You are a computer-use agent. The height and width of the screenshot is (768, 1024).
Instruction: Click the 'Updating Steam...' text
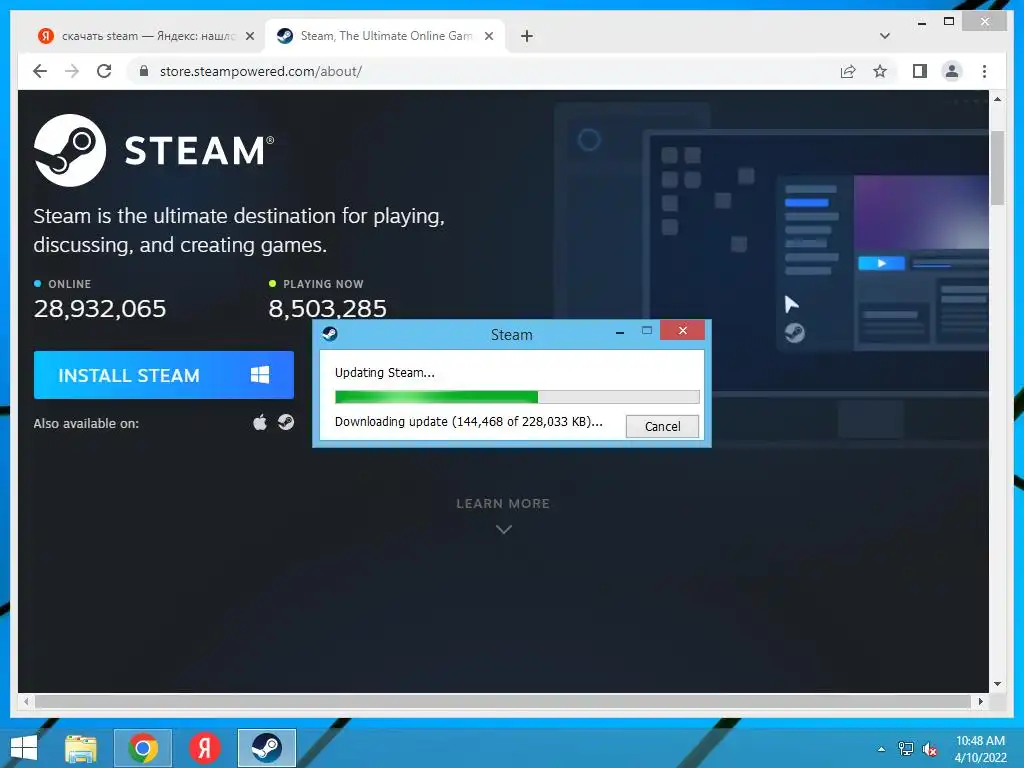pyautogui.click(x=385, y=373)
